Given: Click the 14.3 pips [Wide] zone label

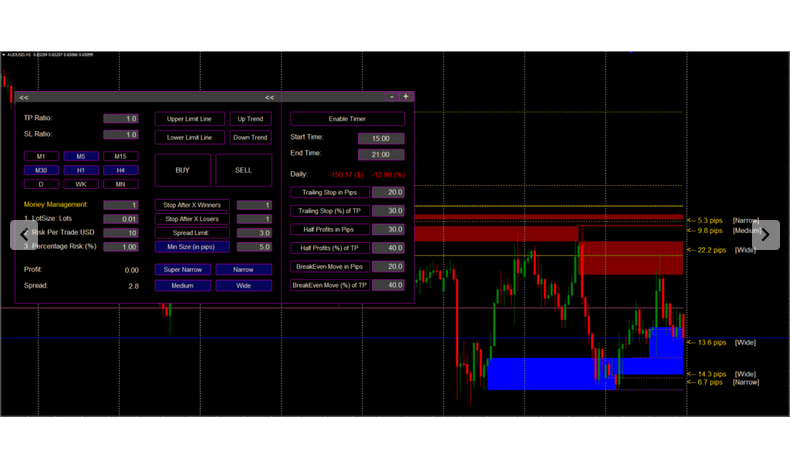Looking at the screenshot, I should [721, 374].
